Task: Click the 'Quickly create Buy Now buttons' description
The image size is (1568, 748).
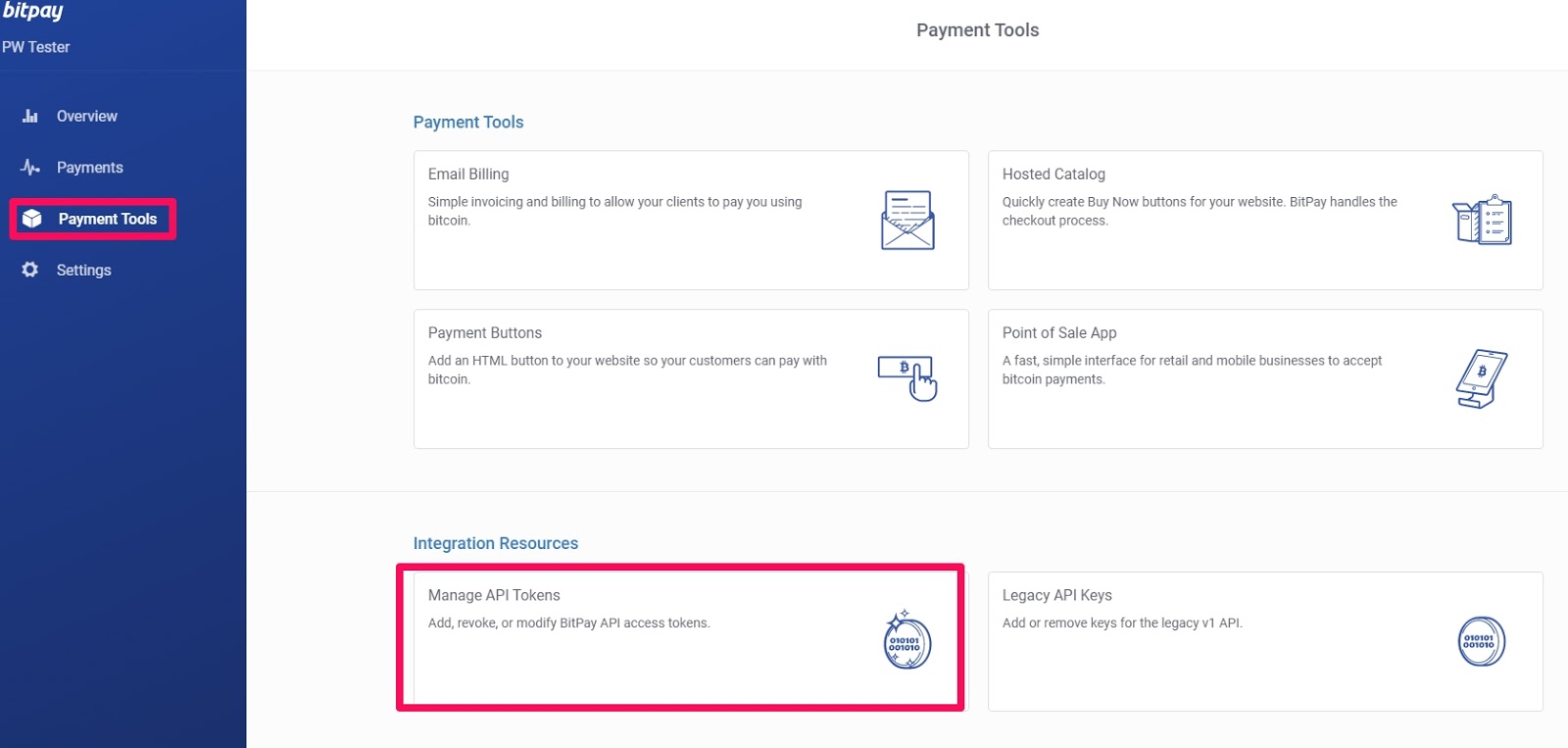Action: pyautogui.click(x=1200, y=211)
